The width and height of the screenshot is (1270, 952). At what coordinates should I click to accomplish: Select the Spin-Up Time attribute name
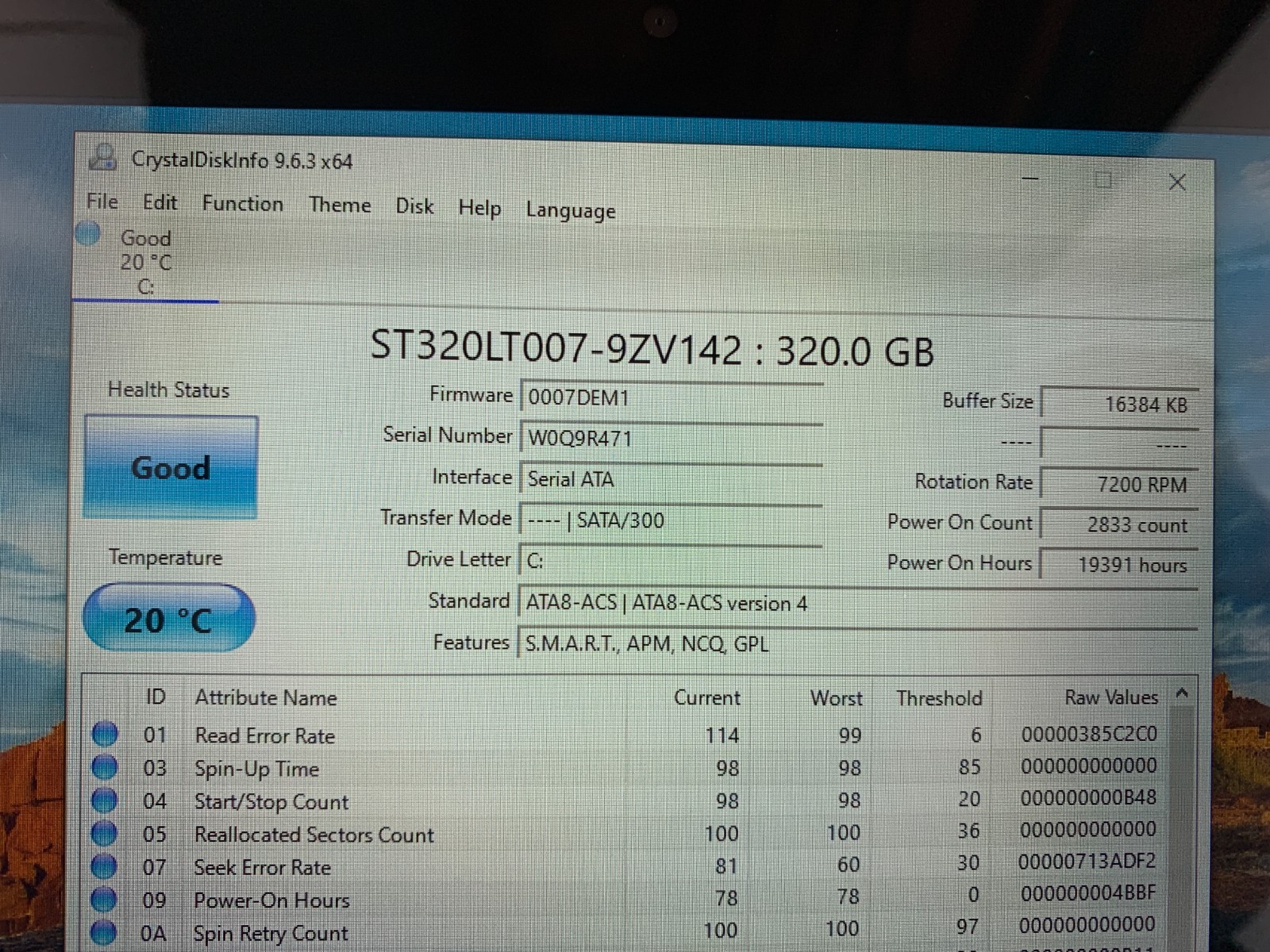256,770
